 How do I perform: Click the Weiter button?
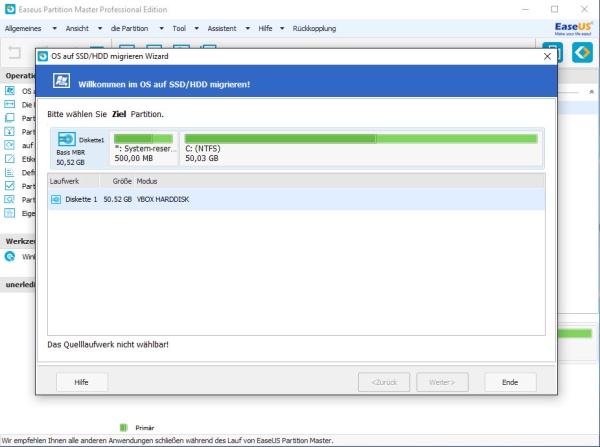pos(442,382)
